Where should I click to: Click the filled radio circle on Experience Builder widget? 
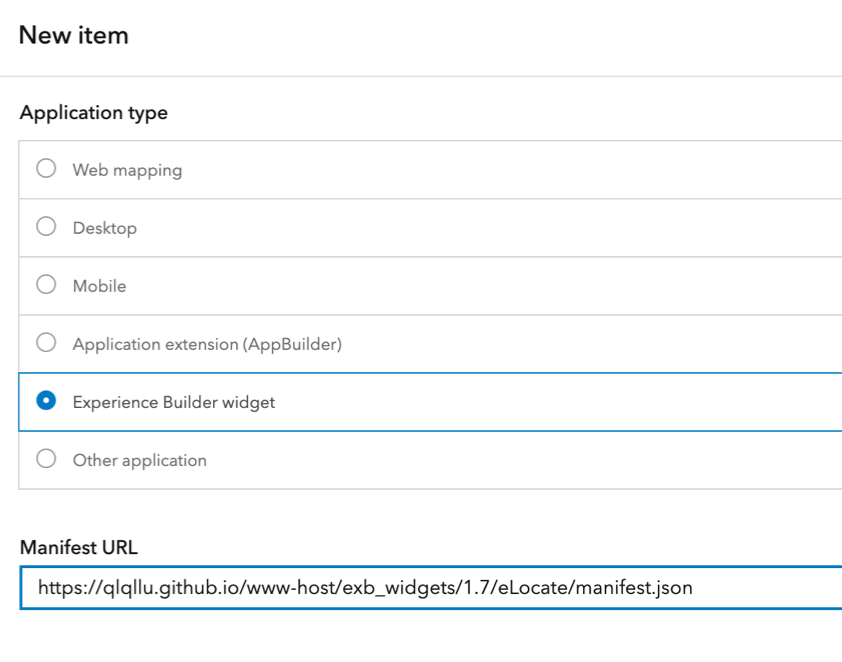pyautogui.click(x=45, y=402)
